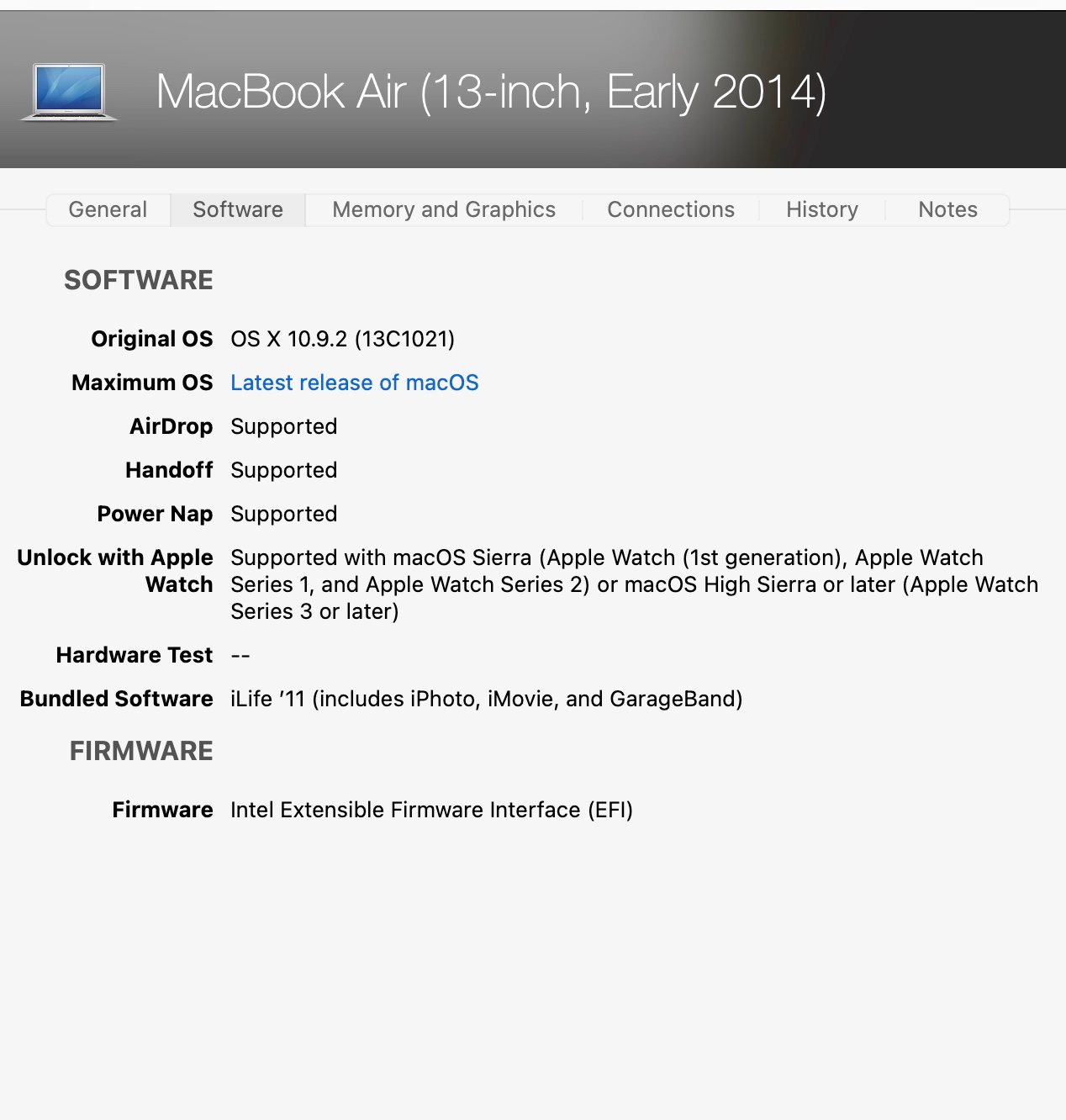
Task: Select the Intel Extensible Firmware Interface (EFI) text
Action: tap(432, 810)
